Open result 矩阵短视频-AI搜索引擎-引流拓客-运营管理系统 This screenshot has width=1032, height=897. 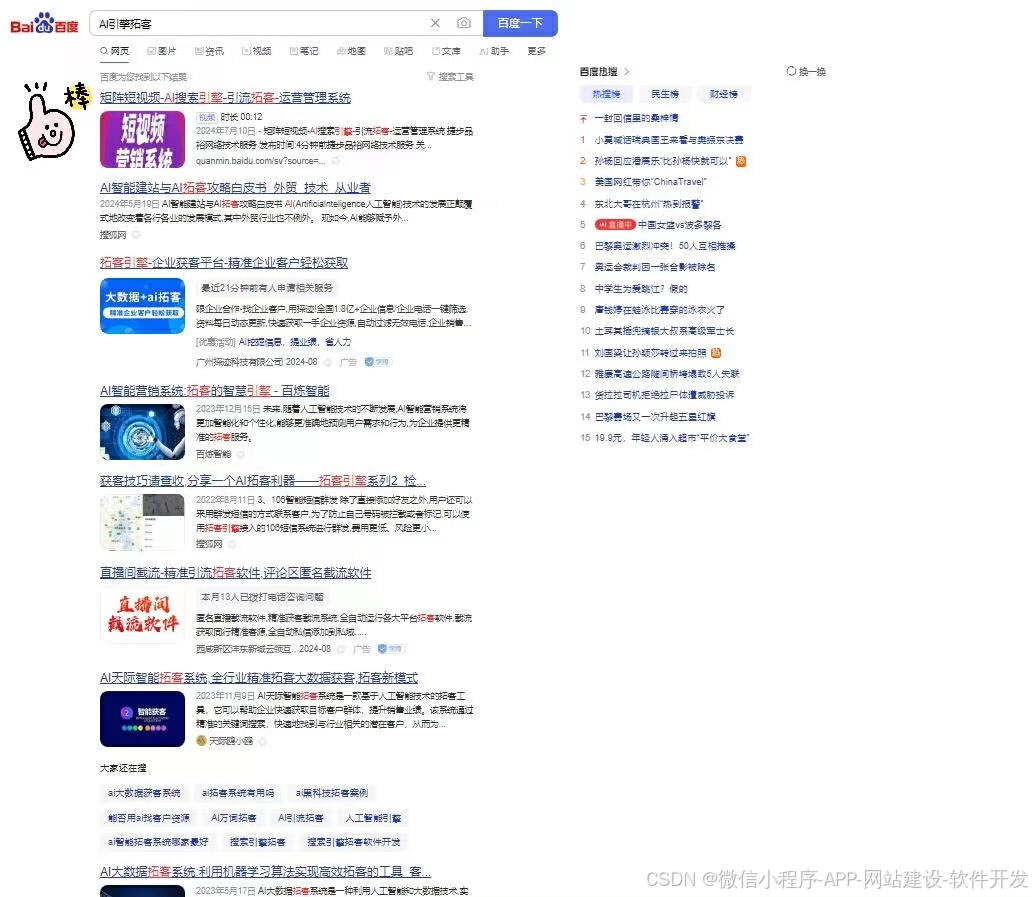point(225,98)
